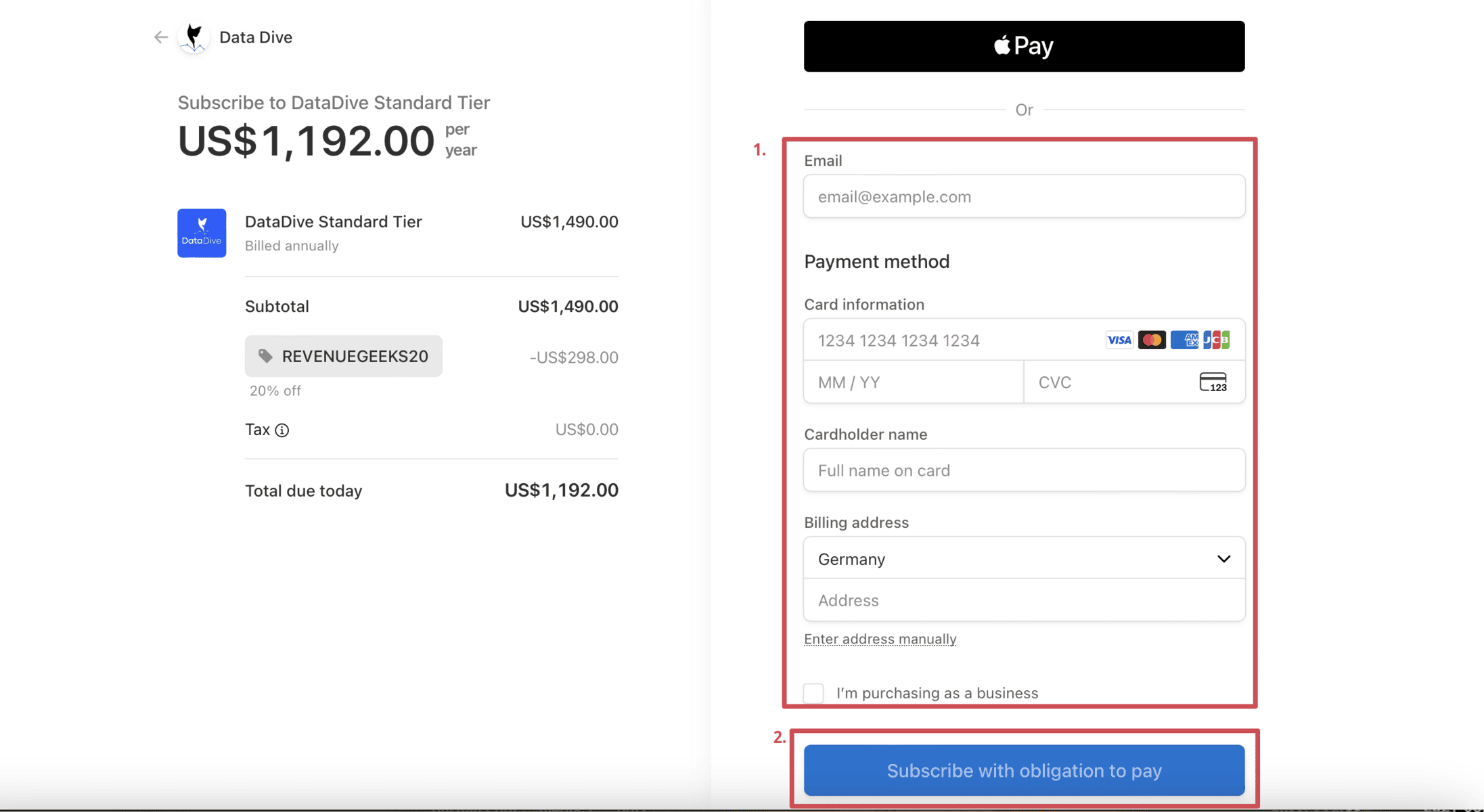Click Subscribe with obligation to pay

[x=1024, y=770]
